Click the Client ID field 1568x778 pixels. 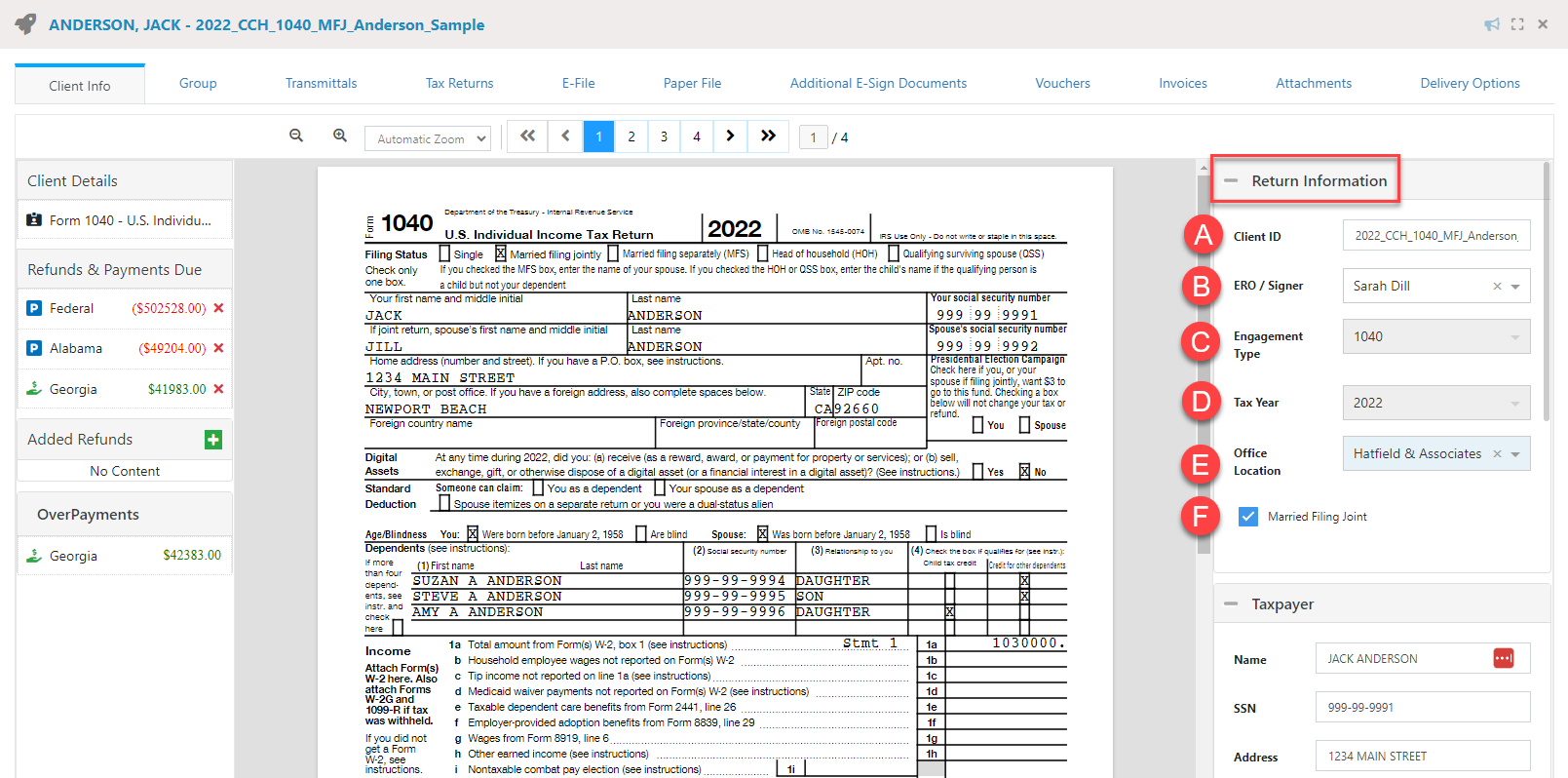coord(1436,235)
